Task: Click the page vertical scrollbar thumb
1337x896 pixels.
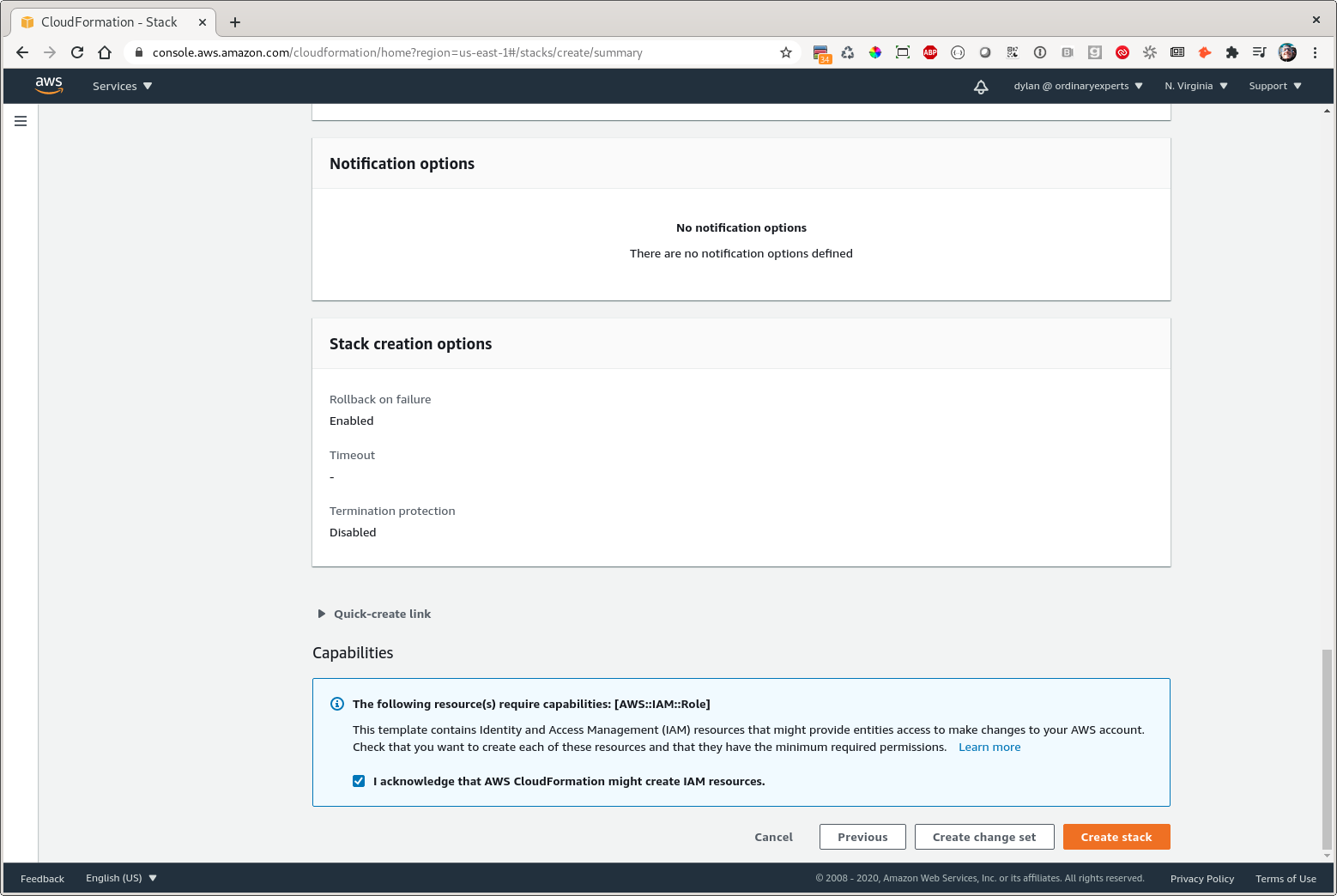Action: coord(1327,747)
